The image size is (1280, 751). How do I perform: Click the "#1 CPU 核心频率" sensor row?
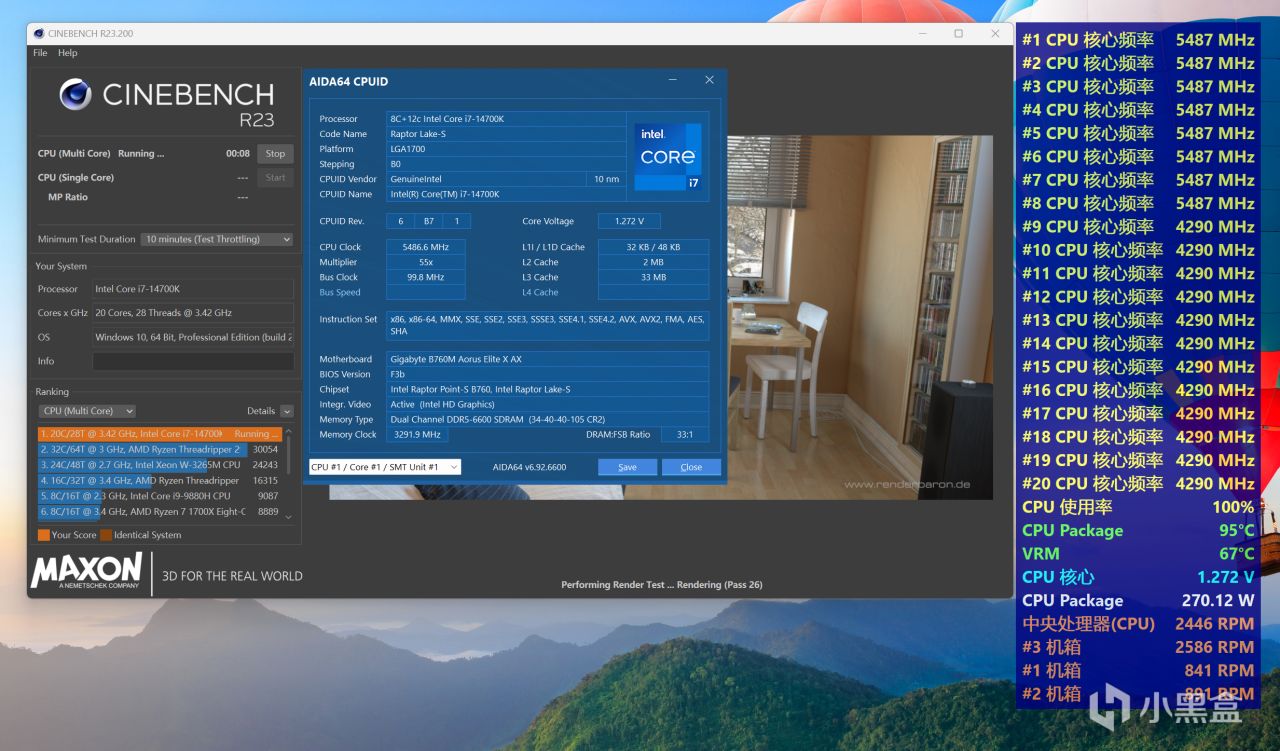click(x=1138, y=40)
